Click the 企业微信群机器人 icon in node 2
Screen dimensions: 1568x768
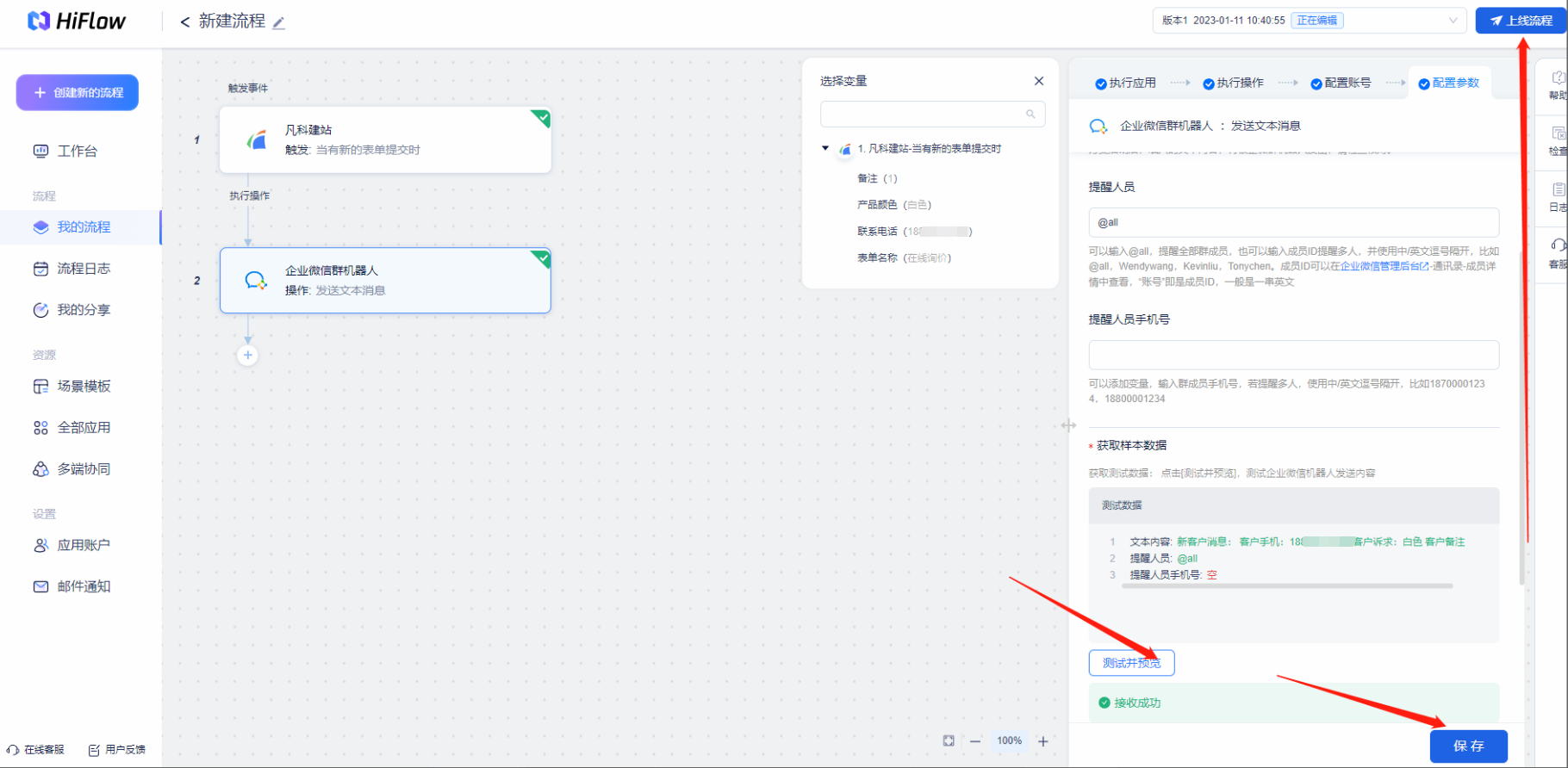(x=256, y=280)
